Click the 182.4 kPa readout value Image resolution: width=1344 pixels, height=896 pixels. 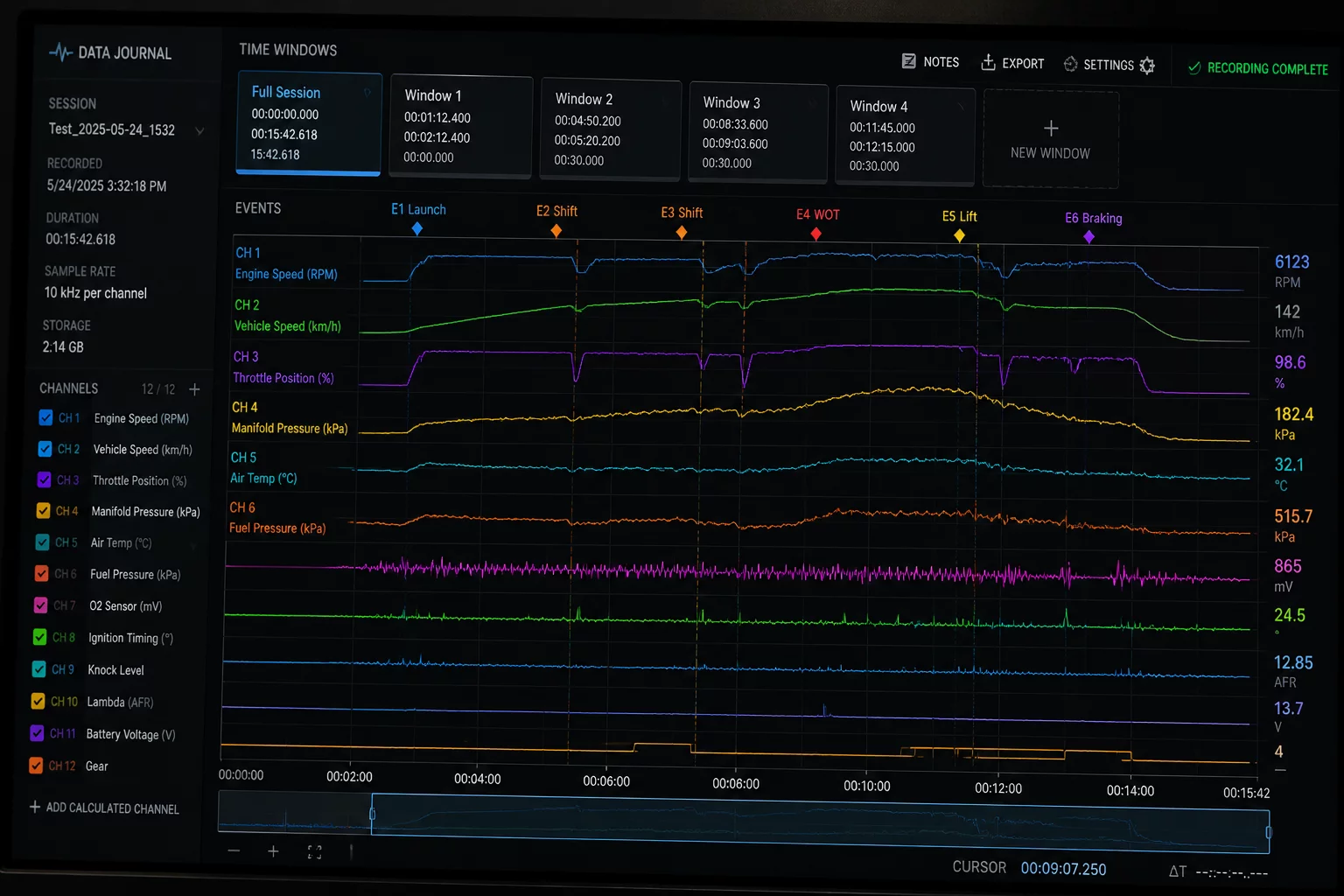[1293, 414]
